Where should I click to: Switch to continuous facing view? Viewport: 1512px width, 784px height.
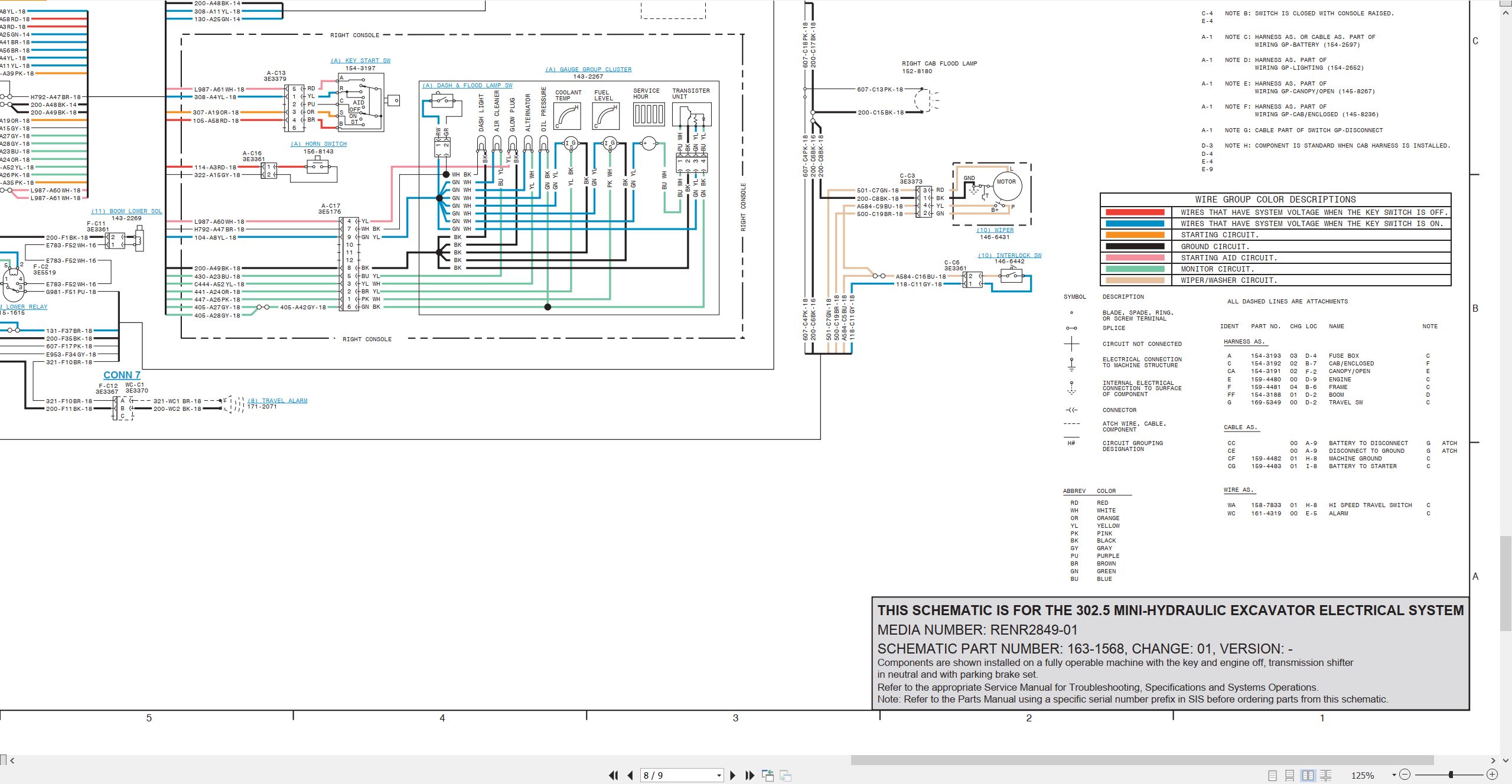click(x=1326, y=775)
